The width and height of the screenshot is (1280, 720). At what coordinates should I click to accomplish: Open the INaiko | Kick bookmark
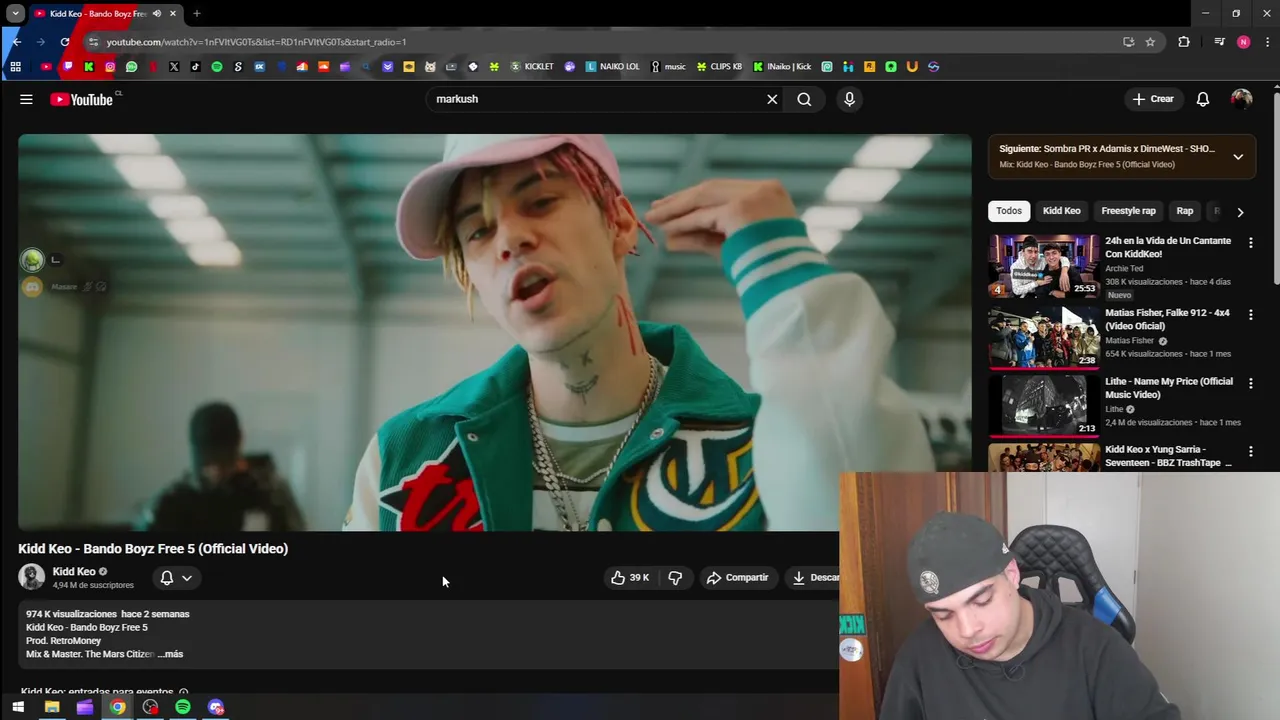[782, 67]
